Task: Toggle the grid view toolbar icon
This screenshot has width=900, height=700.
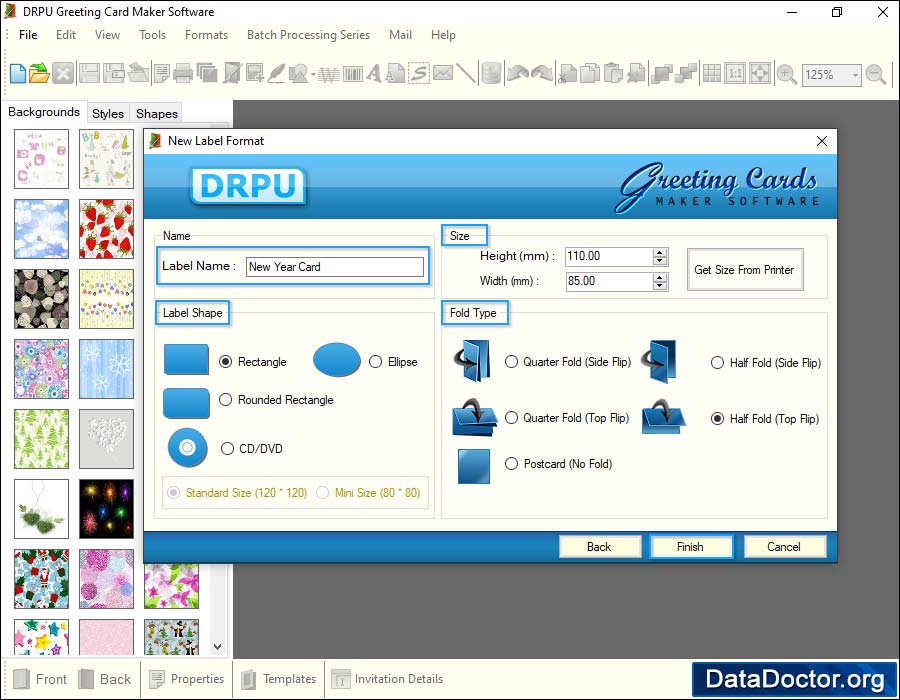Action: point(712,74)
